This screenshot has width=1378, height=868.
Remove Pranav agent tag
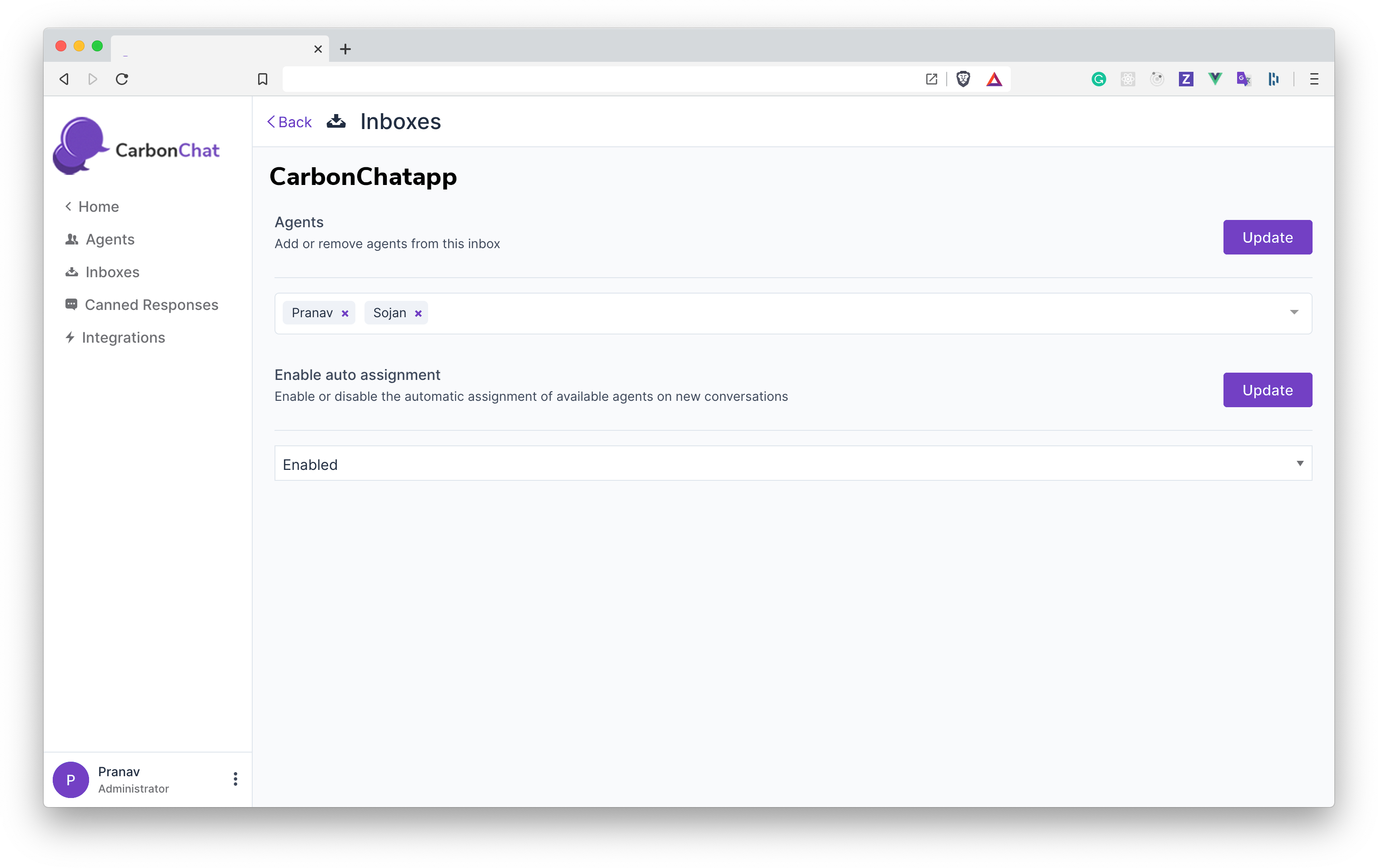[345, 314]
